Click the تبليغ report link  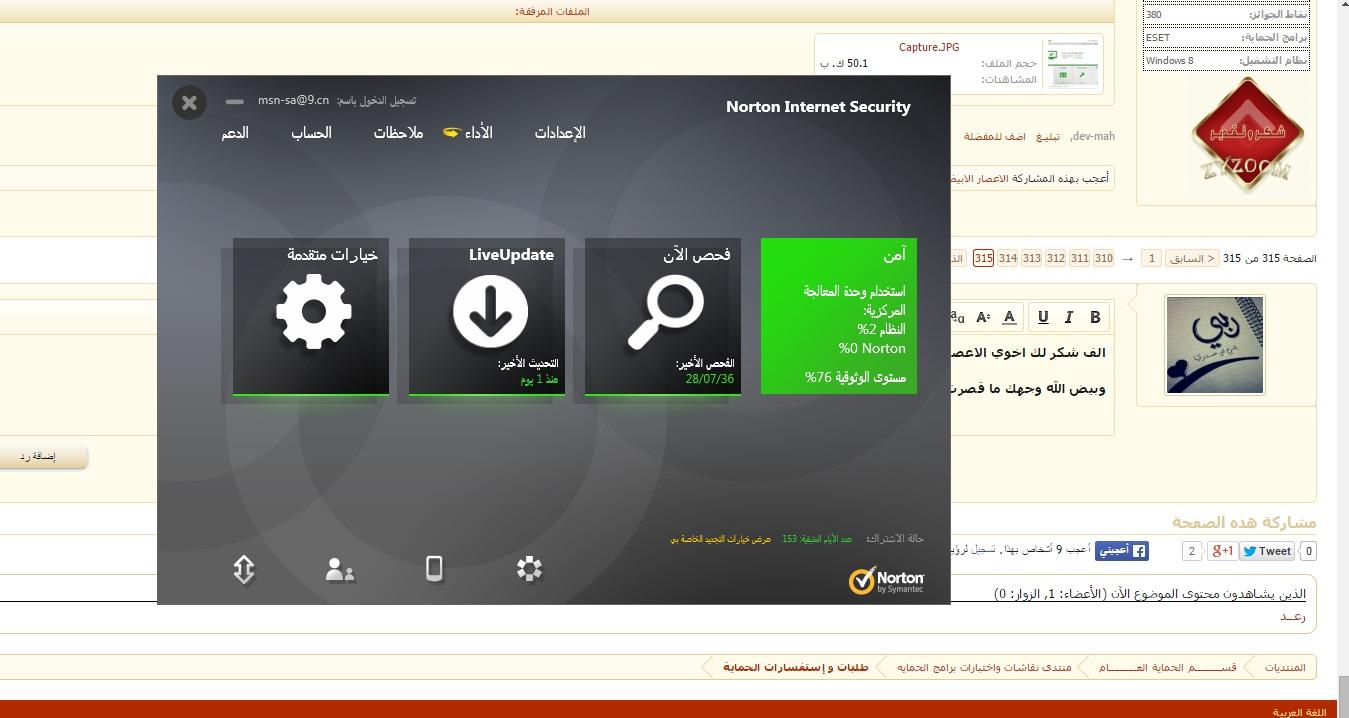pos(1047,136)
